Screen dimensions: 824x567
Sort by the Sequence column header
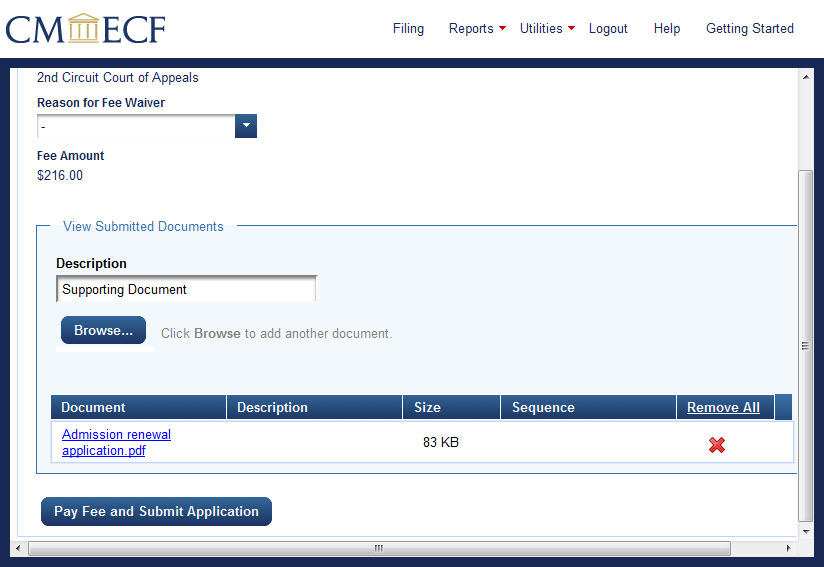[x=543, y=407]
